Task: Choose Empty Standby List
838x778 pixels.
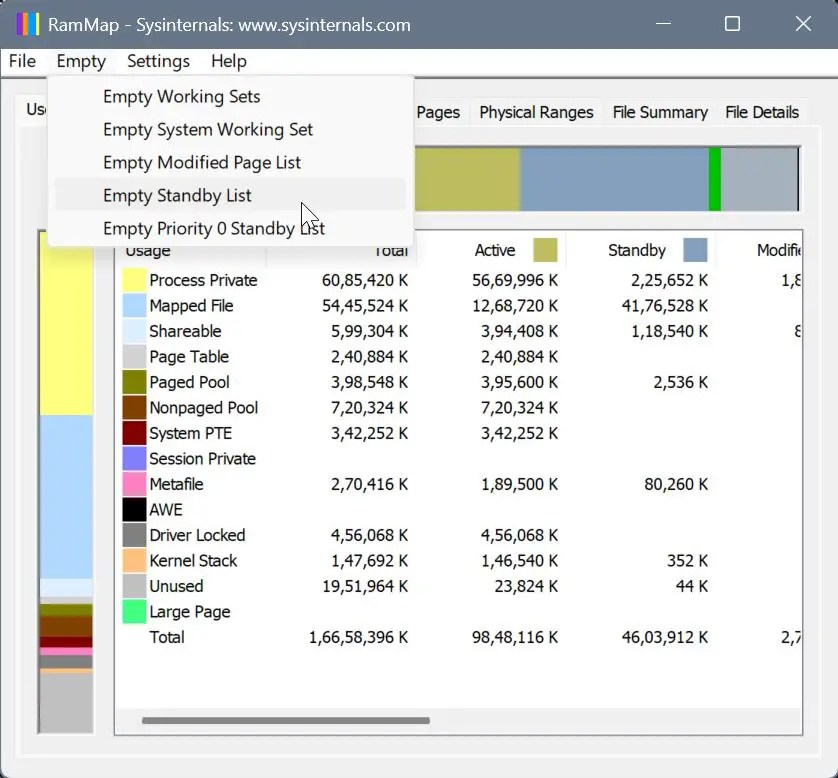Action: 230,196
